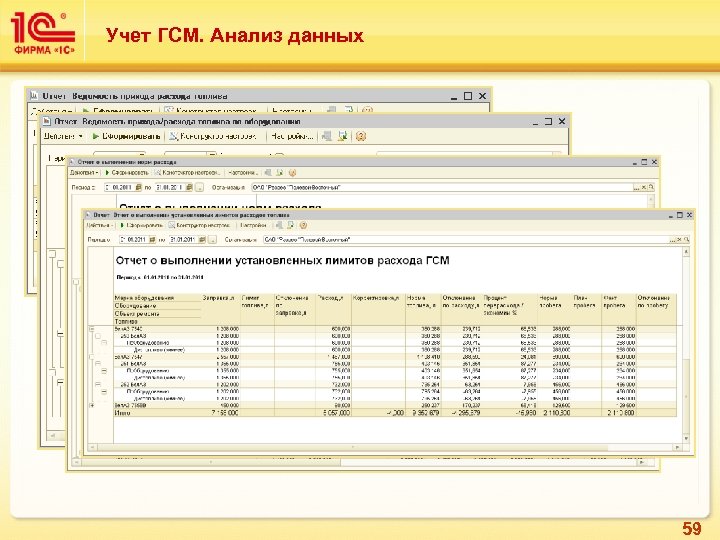Open help icon in norms report toolbar
The height and width of the screenshot is (540, 720).
pyautogui.click(x=292, y=173)
